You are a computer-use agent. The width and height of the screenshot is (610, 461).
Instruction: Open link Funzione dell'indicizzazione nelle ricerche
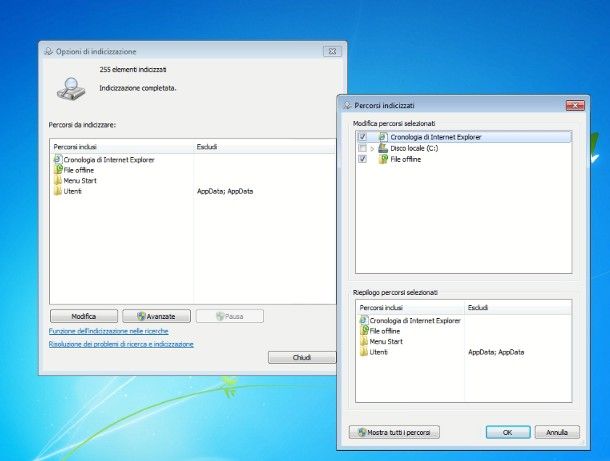[109, 331]
